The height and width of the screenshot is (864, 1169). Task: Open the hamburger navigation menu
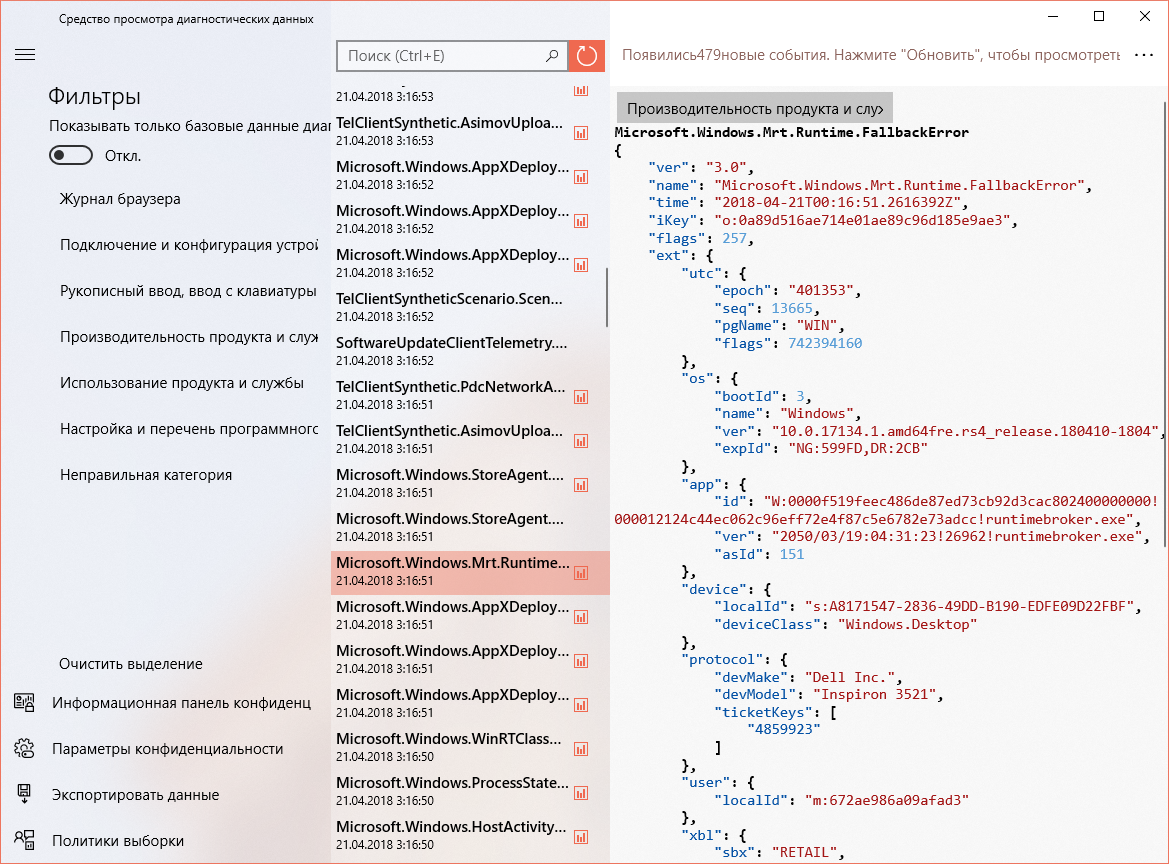pyautogui.click(x=25, y=54)
